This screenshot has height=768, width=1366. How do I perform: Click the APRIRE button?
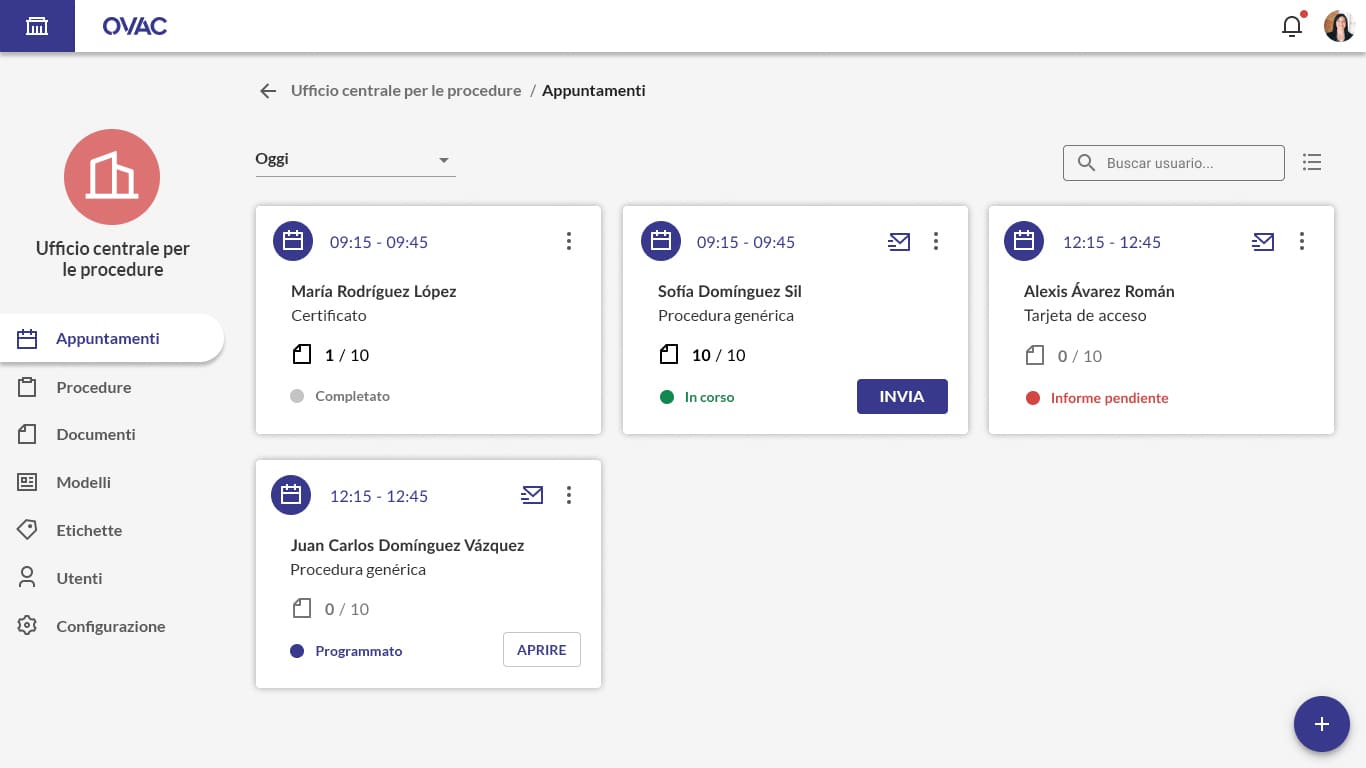(541, 650)
